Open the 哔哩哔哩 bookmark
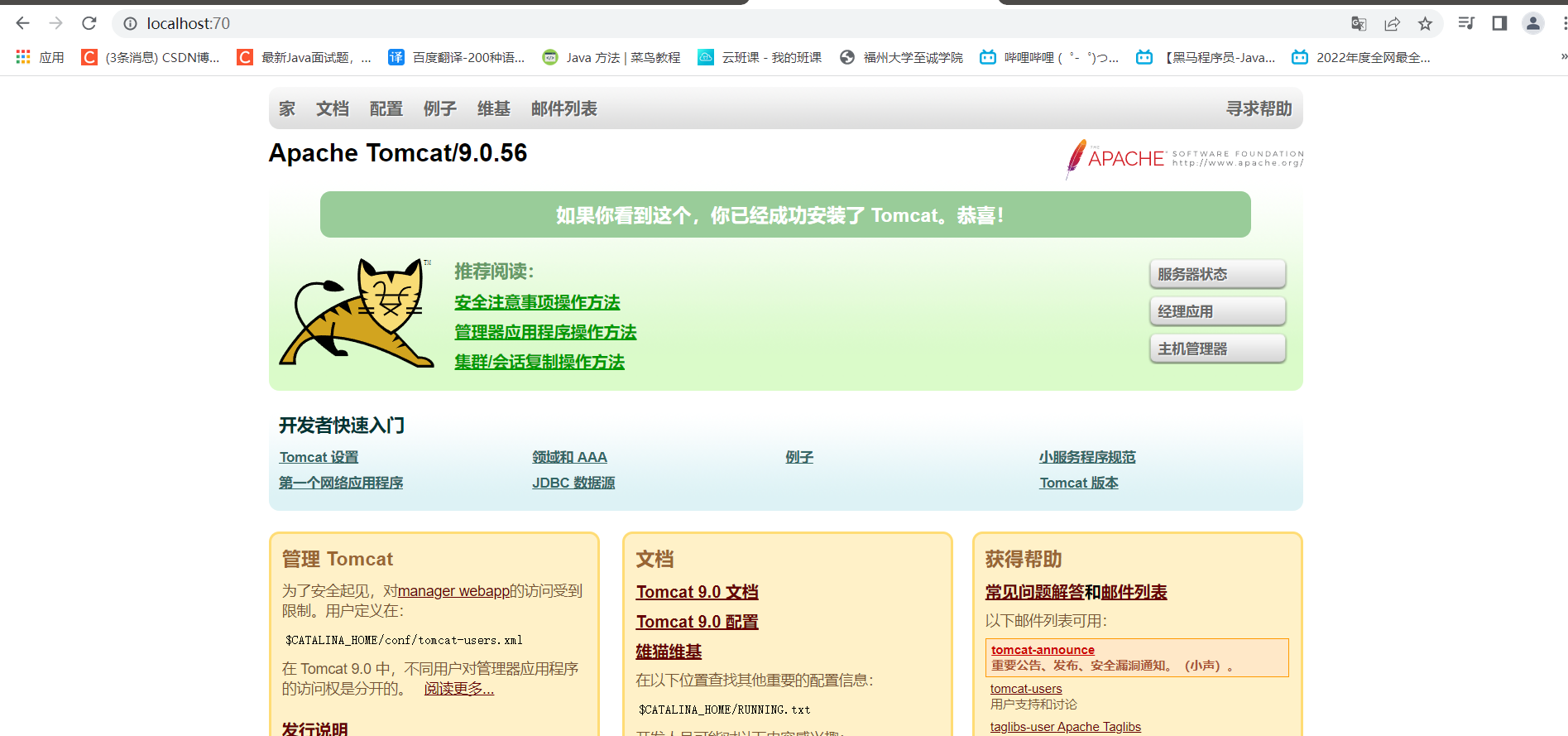Screen dimensions: 1568x736 (x=1049, y=57)
